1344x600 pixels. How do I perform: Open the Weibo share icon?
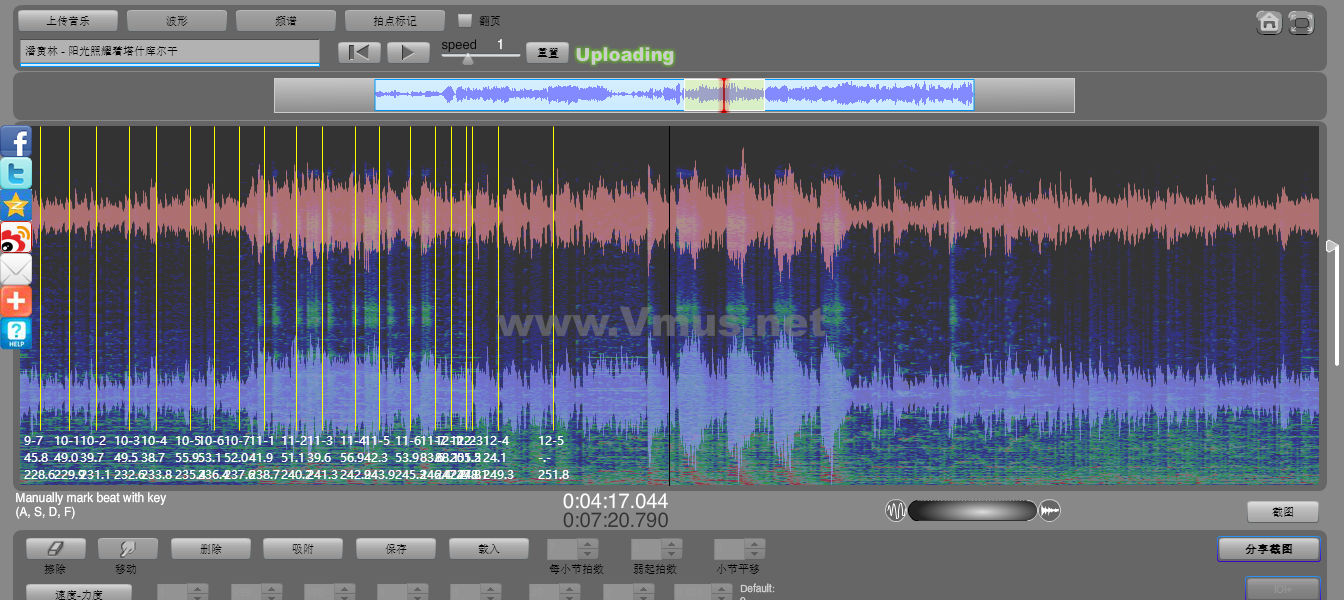pos(16,237)
